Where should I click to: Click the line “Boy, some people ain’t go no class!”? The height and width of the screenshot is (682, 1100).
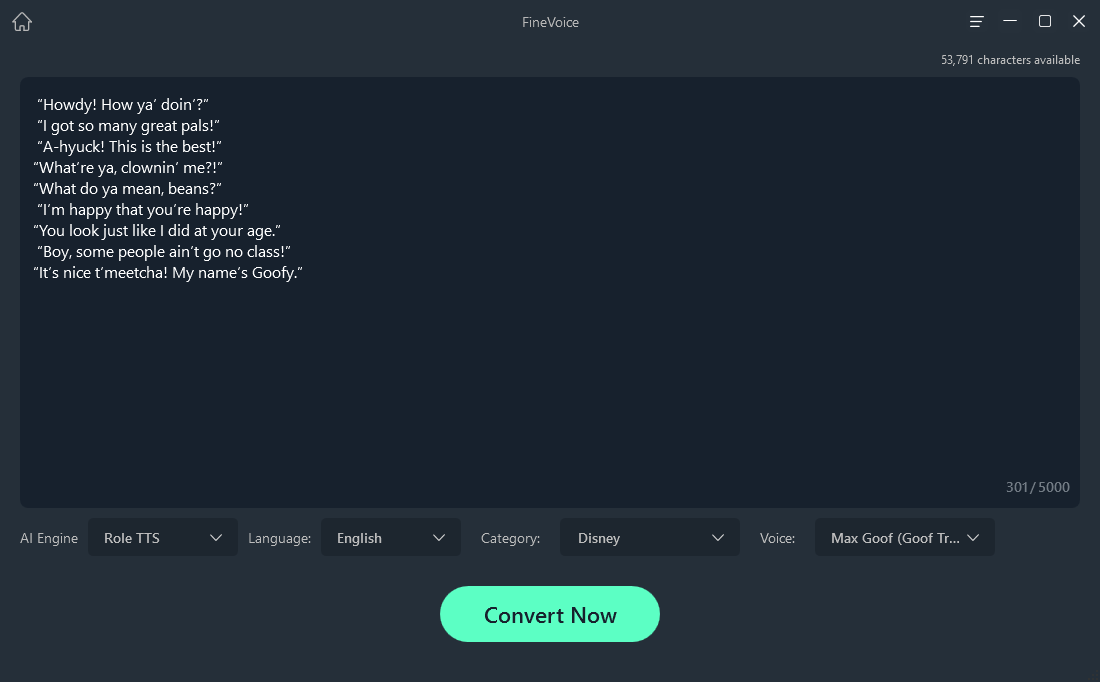pyautogui.click(x=163, y=252)
